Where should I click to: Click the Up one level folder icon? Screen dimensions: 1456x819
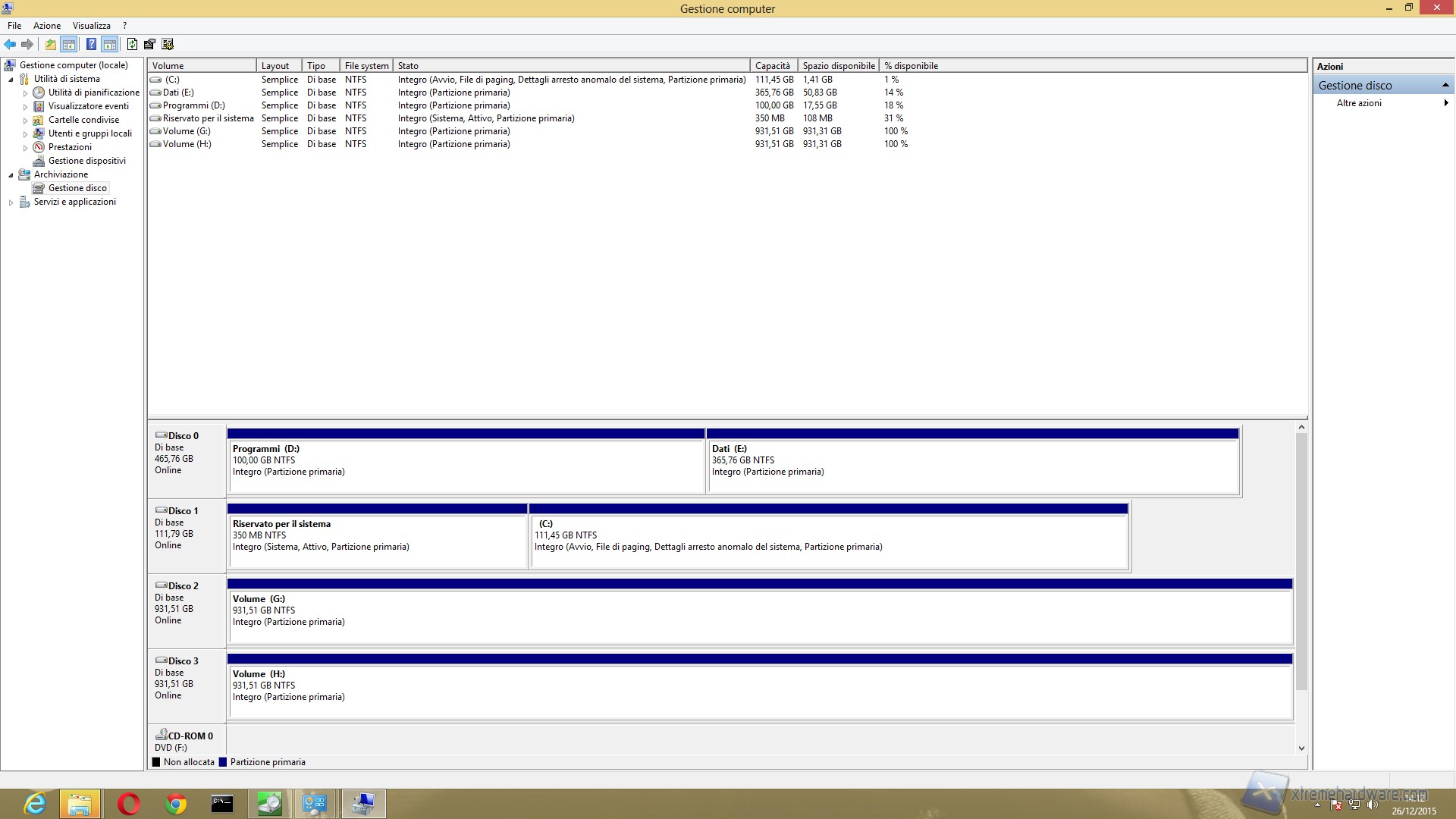click(50, 44)
